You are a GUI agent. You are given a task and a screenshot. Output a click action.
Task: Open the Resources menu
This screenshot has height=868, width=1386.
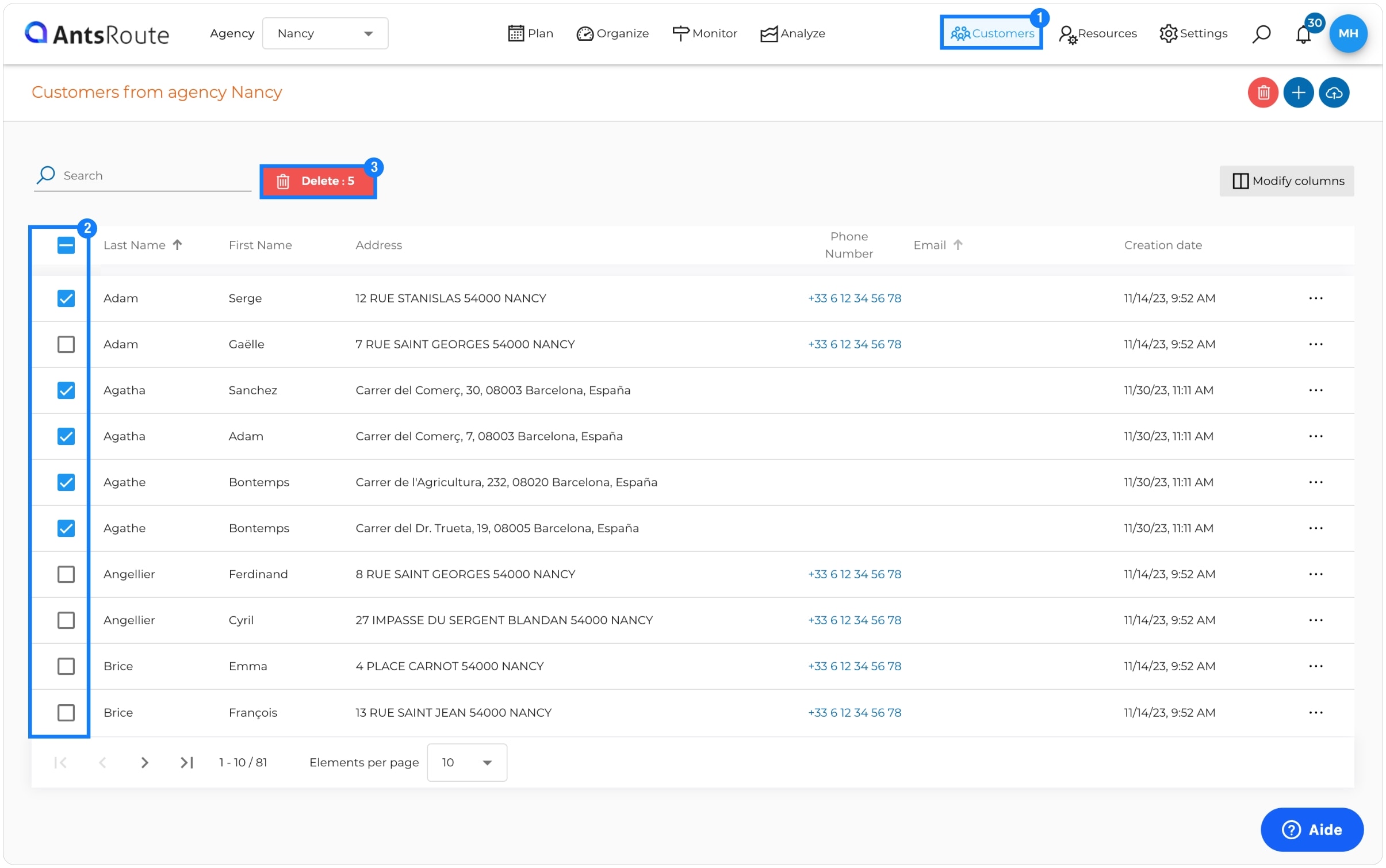point(1097,33)
